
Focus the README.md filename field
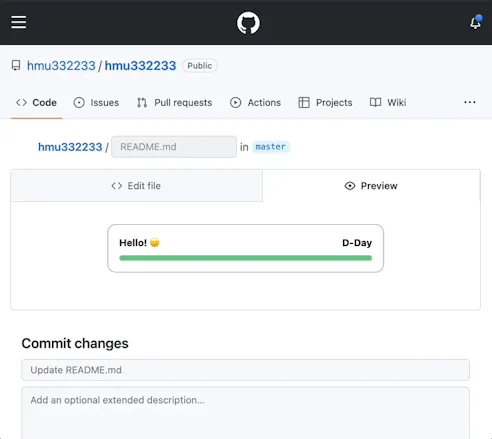point(174,147)
